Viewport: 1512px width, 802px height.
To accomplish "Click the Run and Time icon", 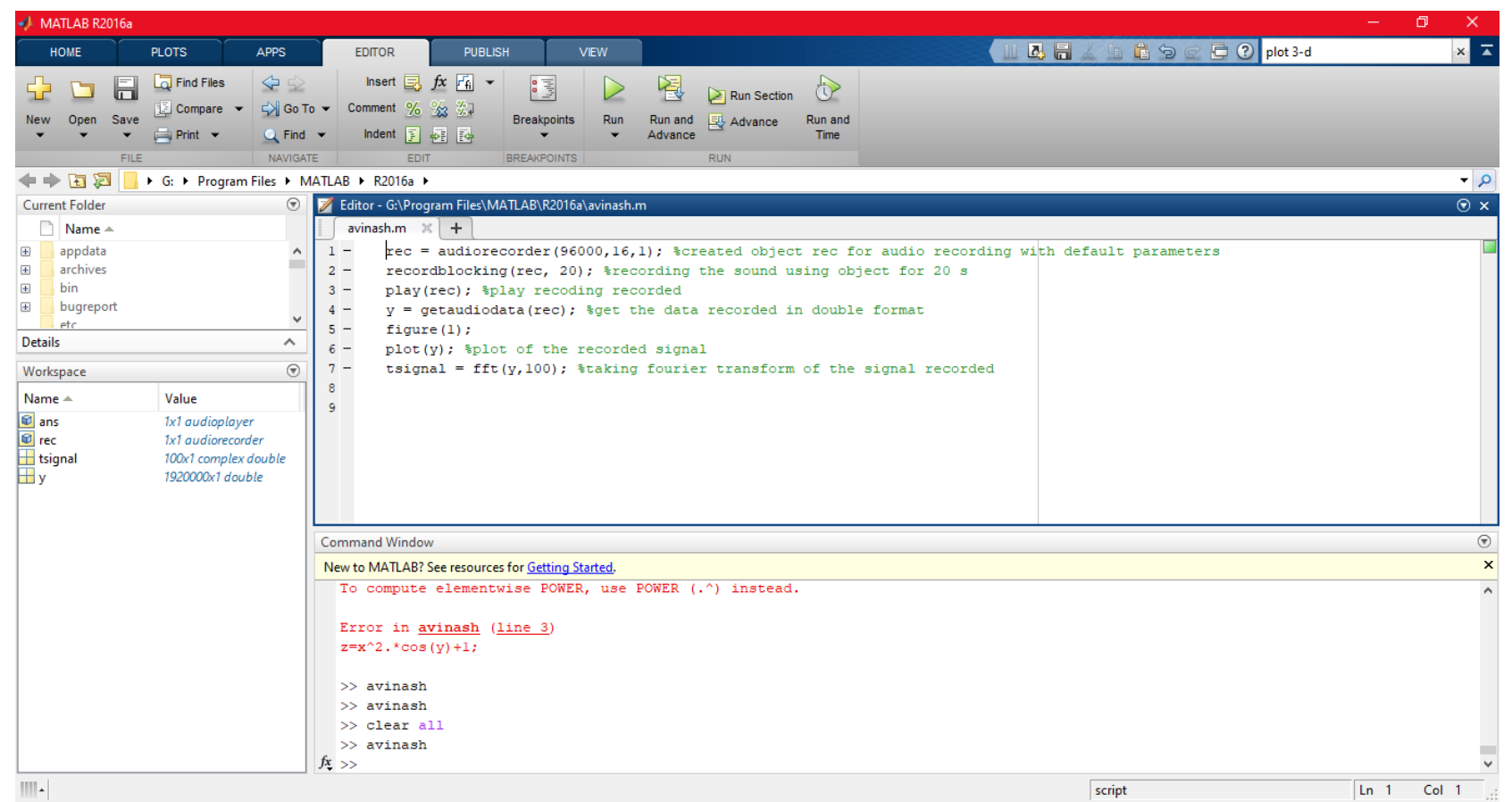I will [827, 89].
